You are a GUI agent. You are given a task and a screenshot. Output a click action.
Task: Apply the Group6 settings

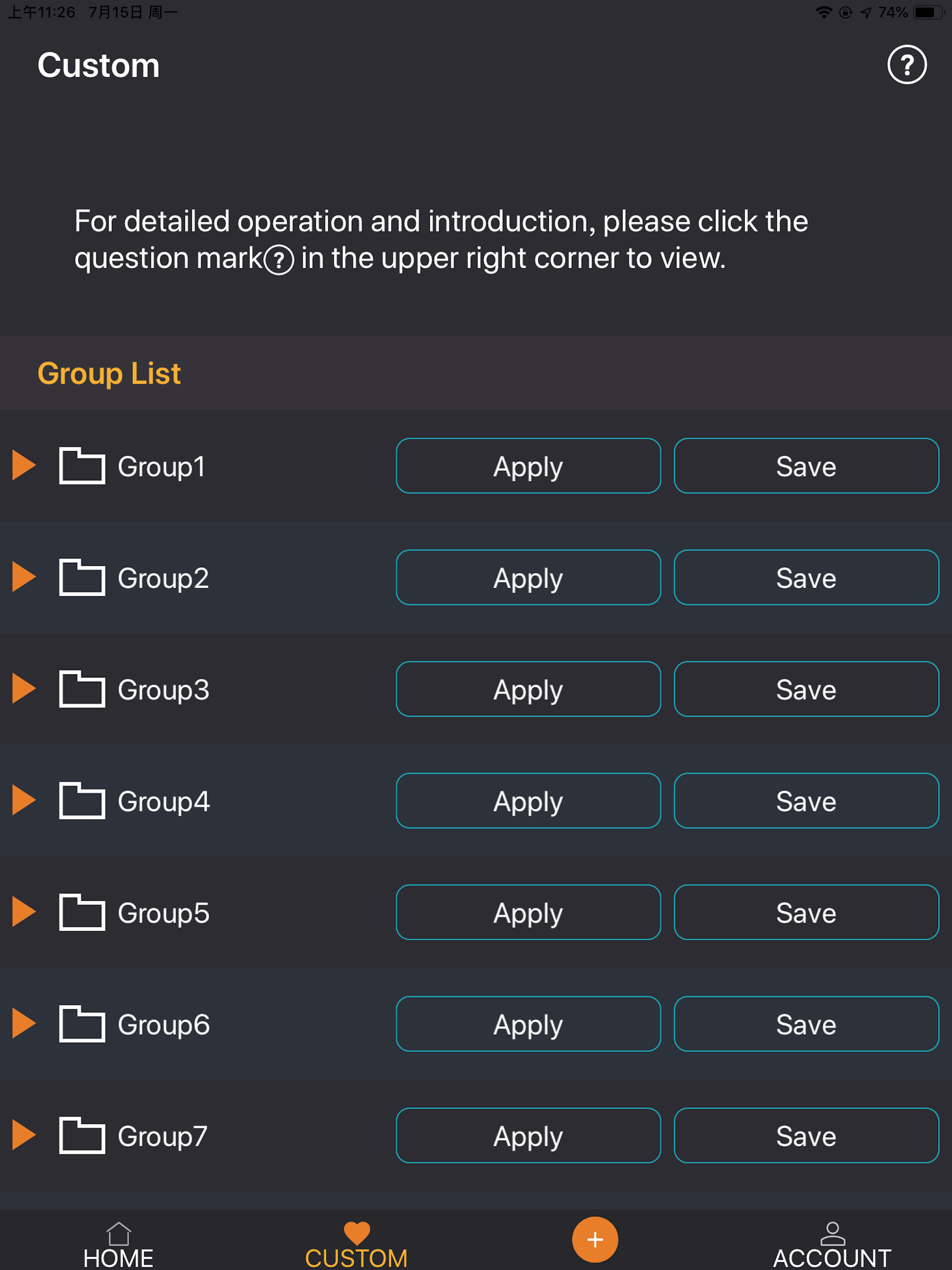coord(528,1024)
